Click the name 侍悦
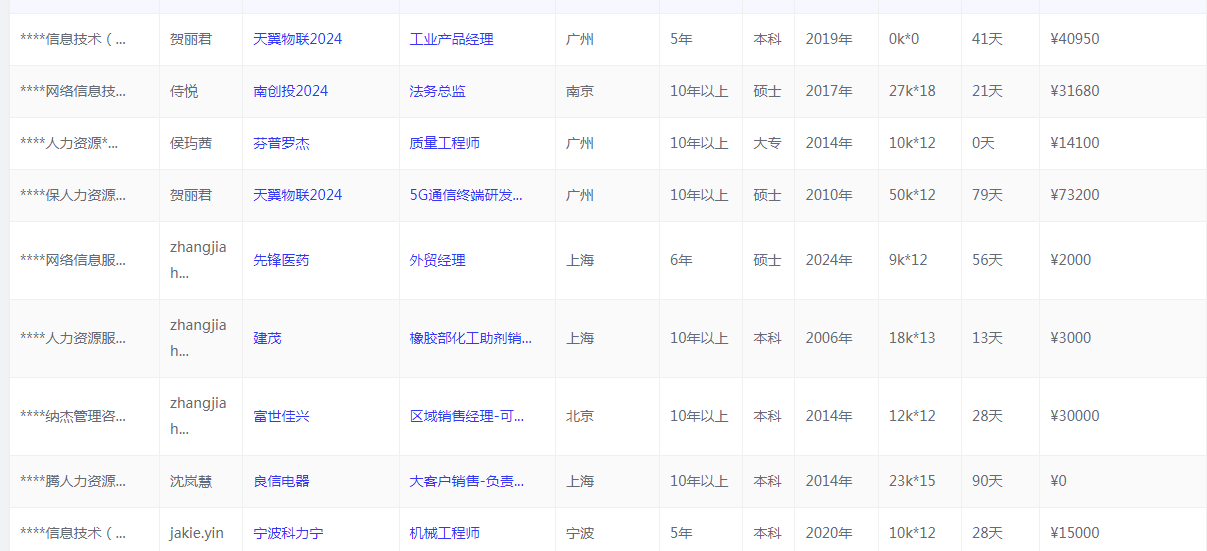 point(184,91)
